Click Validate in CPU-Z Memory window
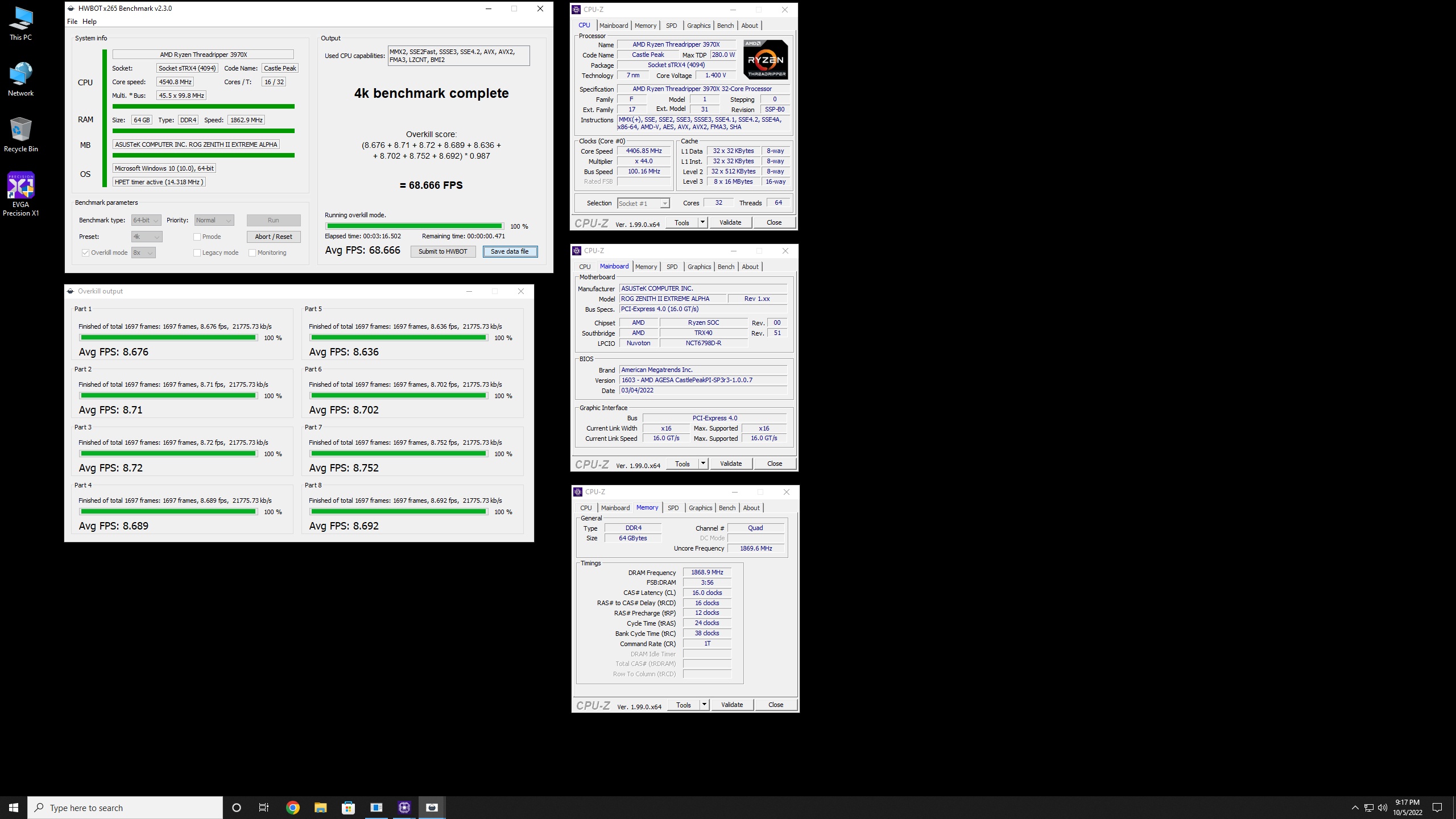Screen dimensions: 1456x819 [x=732, y=705]
